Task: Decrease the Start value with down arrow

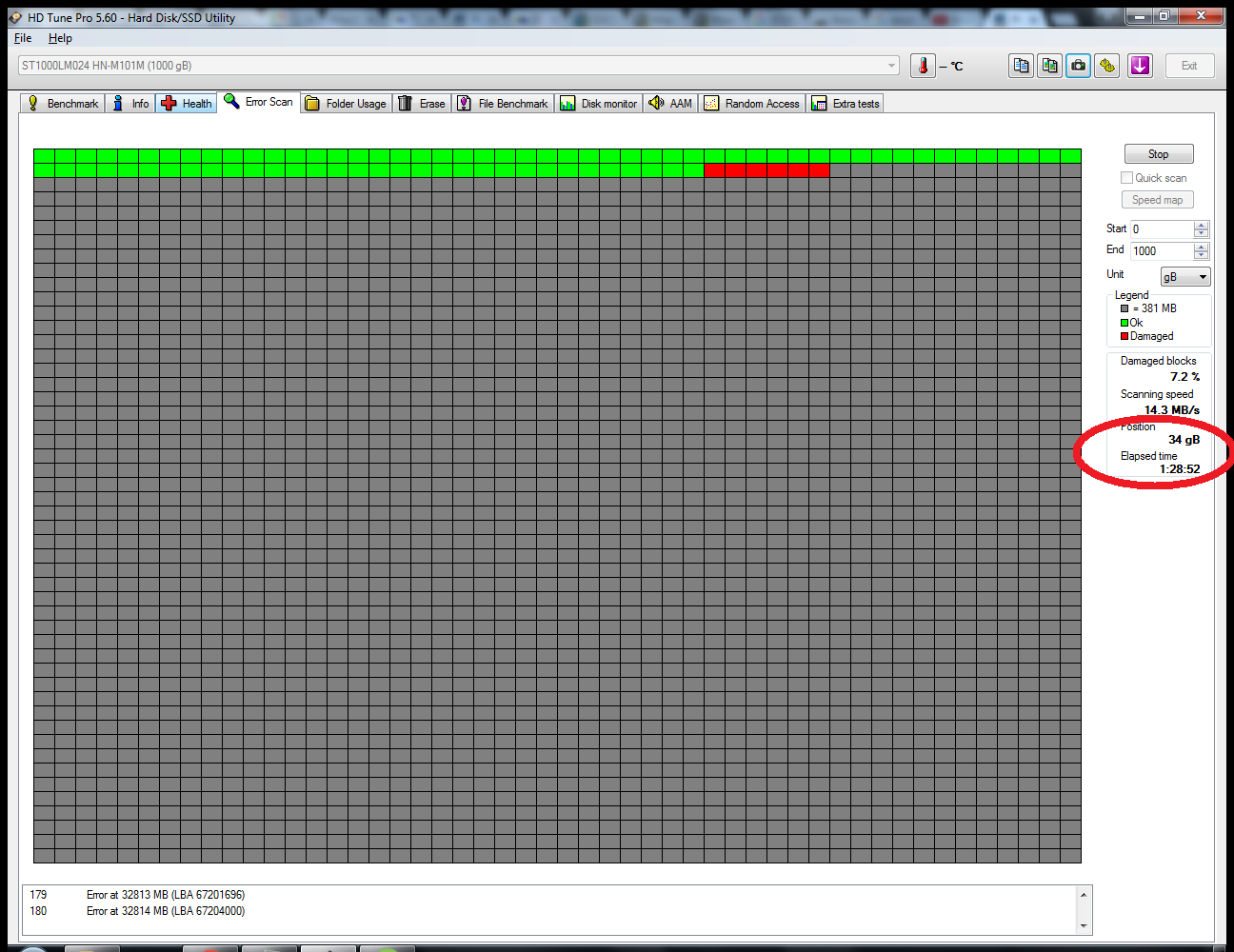Action: pos(1201,234)
